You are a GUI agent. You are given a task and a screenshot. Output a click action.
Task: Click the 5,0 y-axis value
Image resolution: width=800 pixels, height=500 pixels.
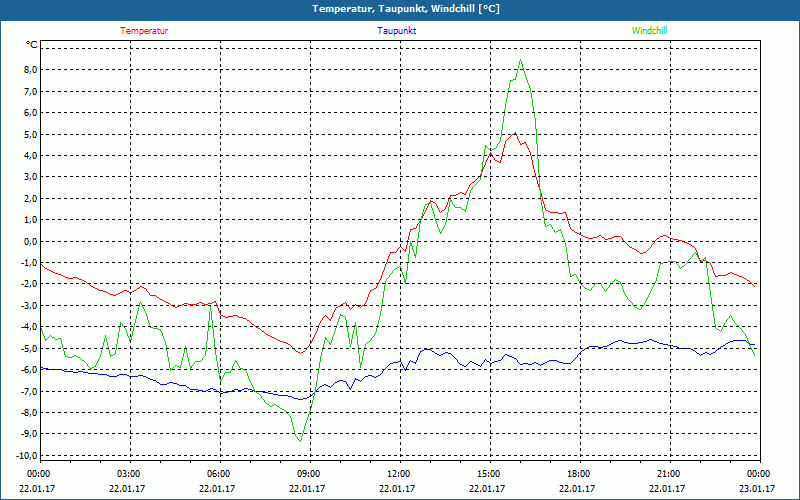[x=30, y=134]
